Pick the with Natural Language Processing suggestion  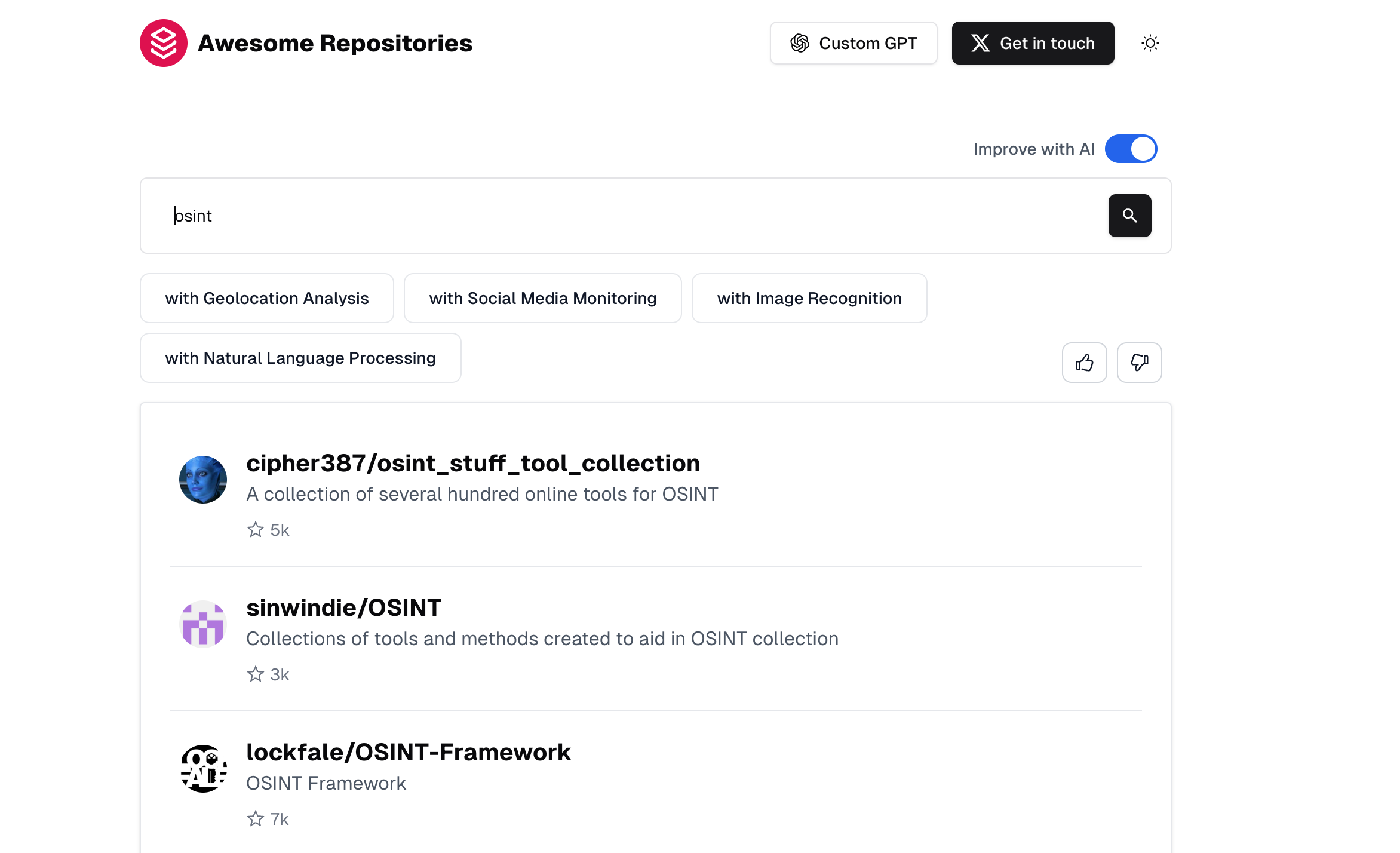(300, 358)
